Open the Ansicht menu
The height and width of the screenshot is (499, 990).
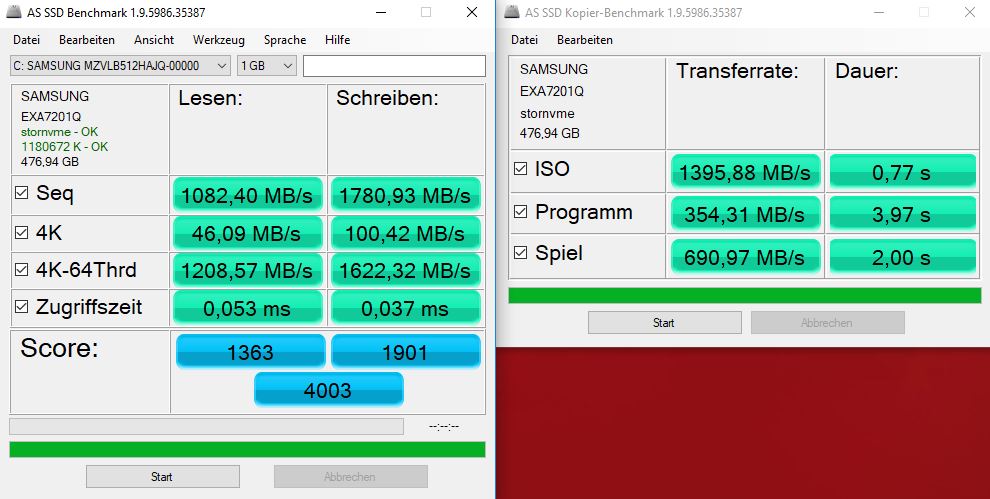[154, 40]
